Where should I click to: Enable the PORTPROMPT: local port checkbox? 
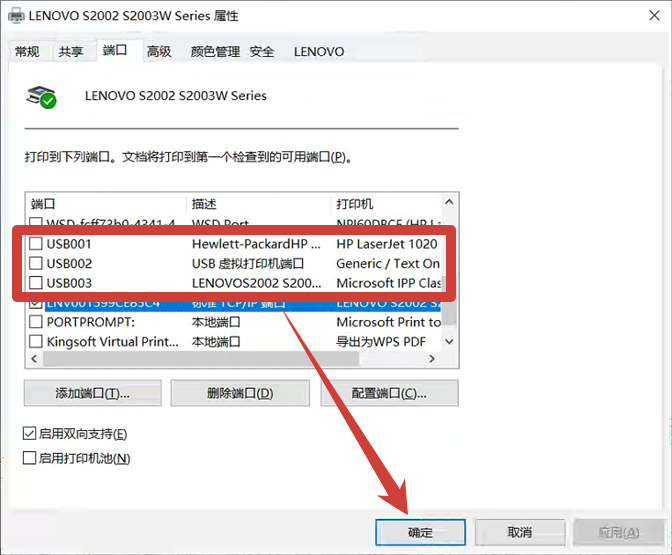(36, 322)
